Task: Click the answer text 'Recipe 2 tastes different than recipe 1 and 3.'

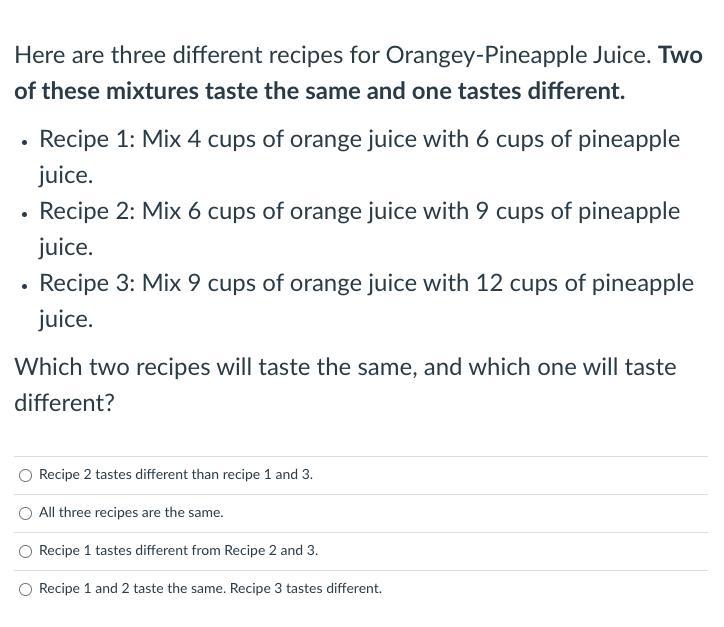Action: click(x=176, y=475)
